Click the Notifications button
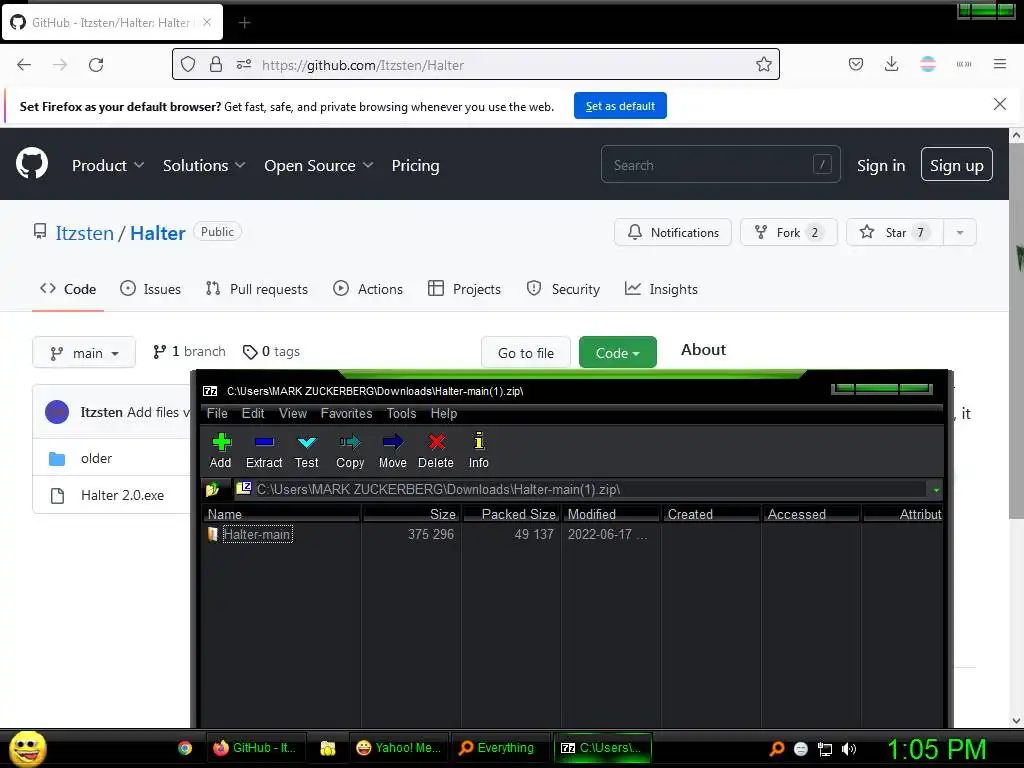 (673, 232)
